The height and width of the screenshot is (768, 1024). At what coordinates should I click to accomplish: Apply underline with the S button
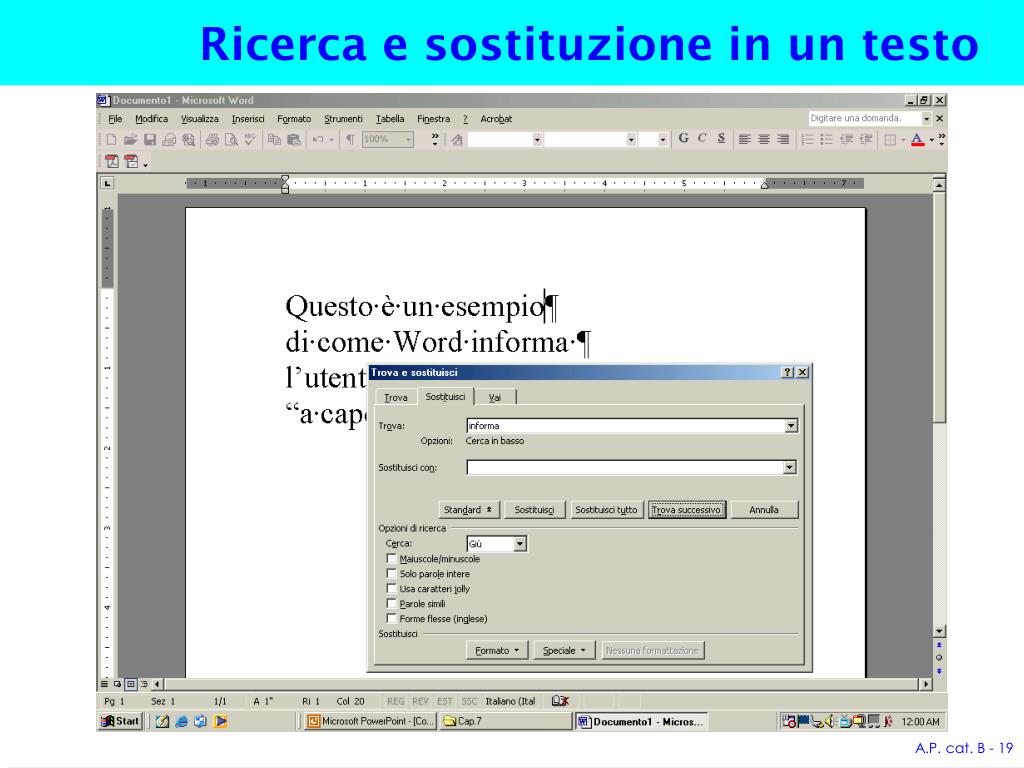721,138
